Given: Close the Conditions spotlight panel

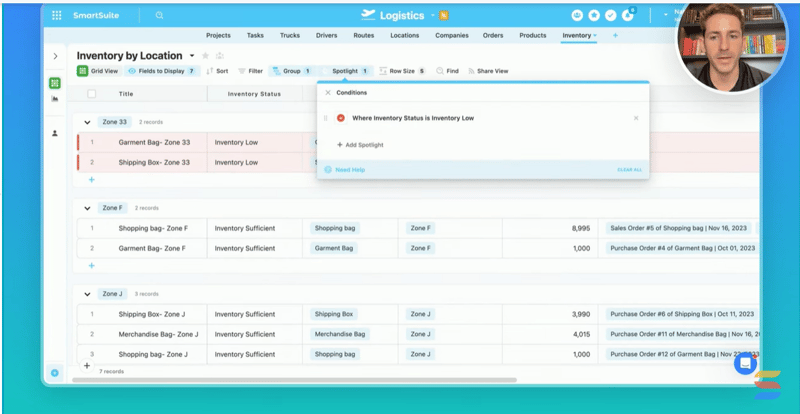Looking at the screenshot, I should pyautogui.click(x=328, y=92).
